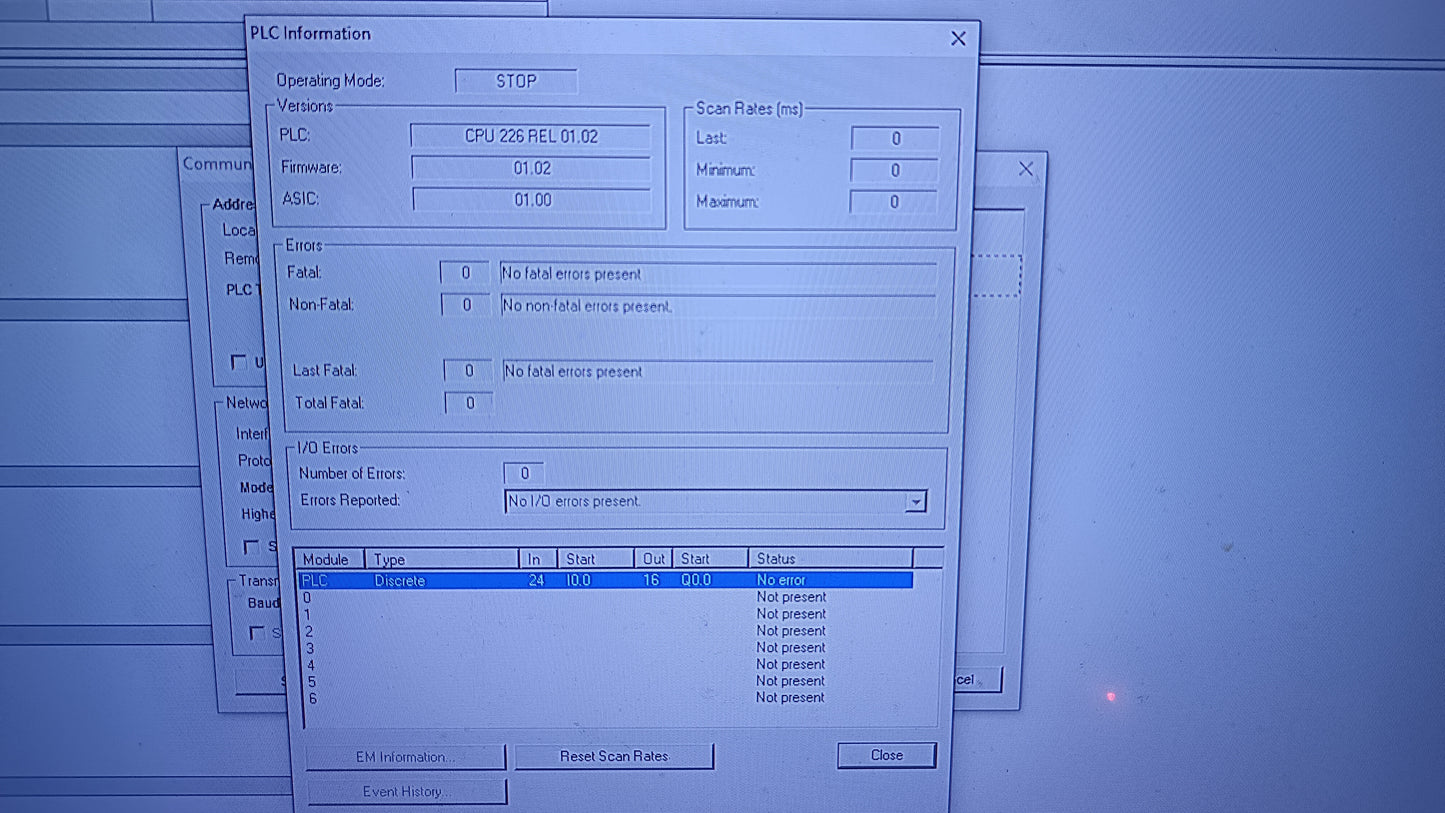Click the Event History button
1445x813 pixels.
[x=406, y=791]
